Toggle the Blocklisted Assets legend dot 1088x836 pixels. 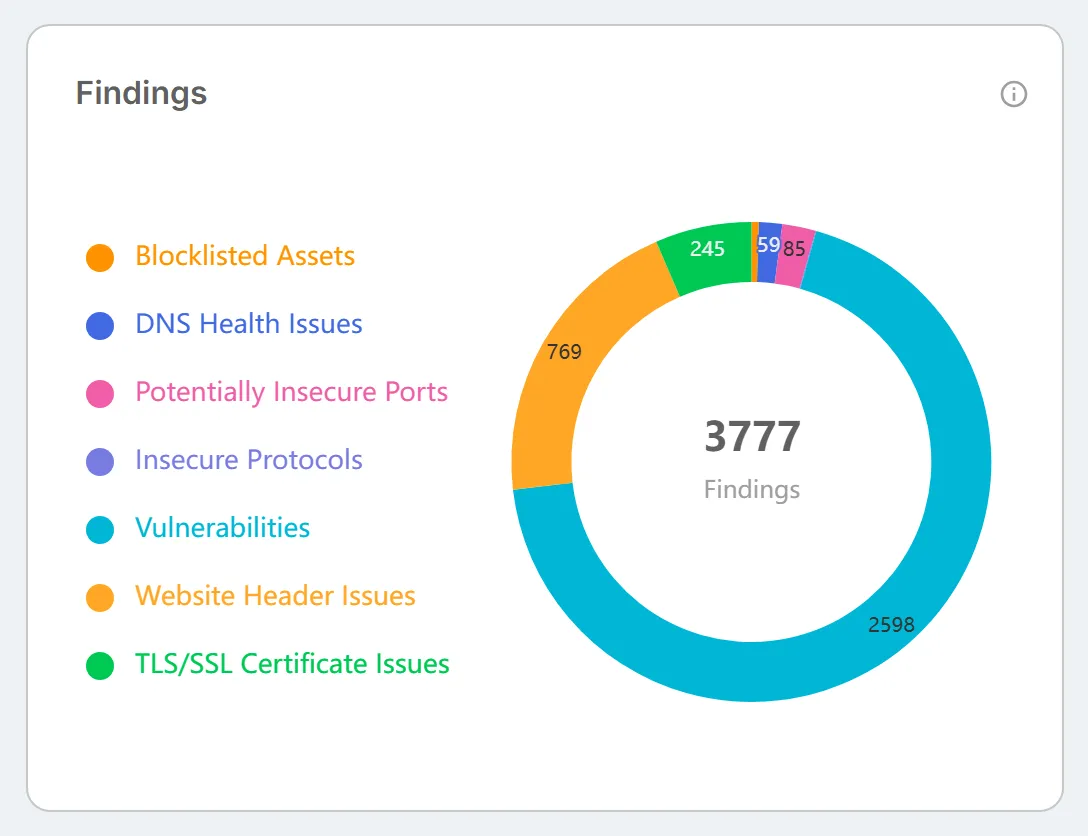coord(100,257)
